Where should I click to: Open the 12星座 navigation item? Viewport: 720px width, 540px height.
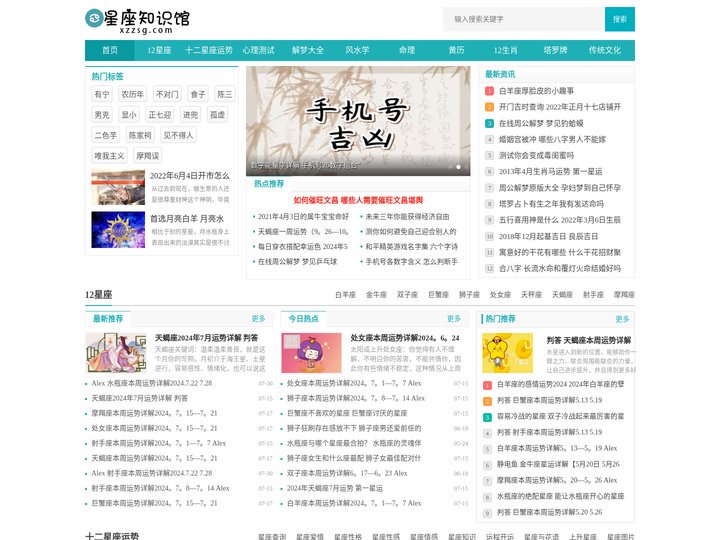(159, 51)
